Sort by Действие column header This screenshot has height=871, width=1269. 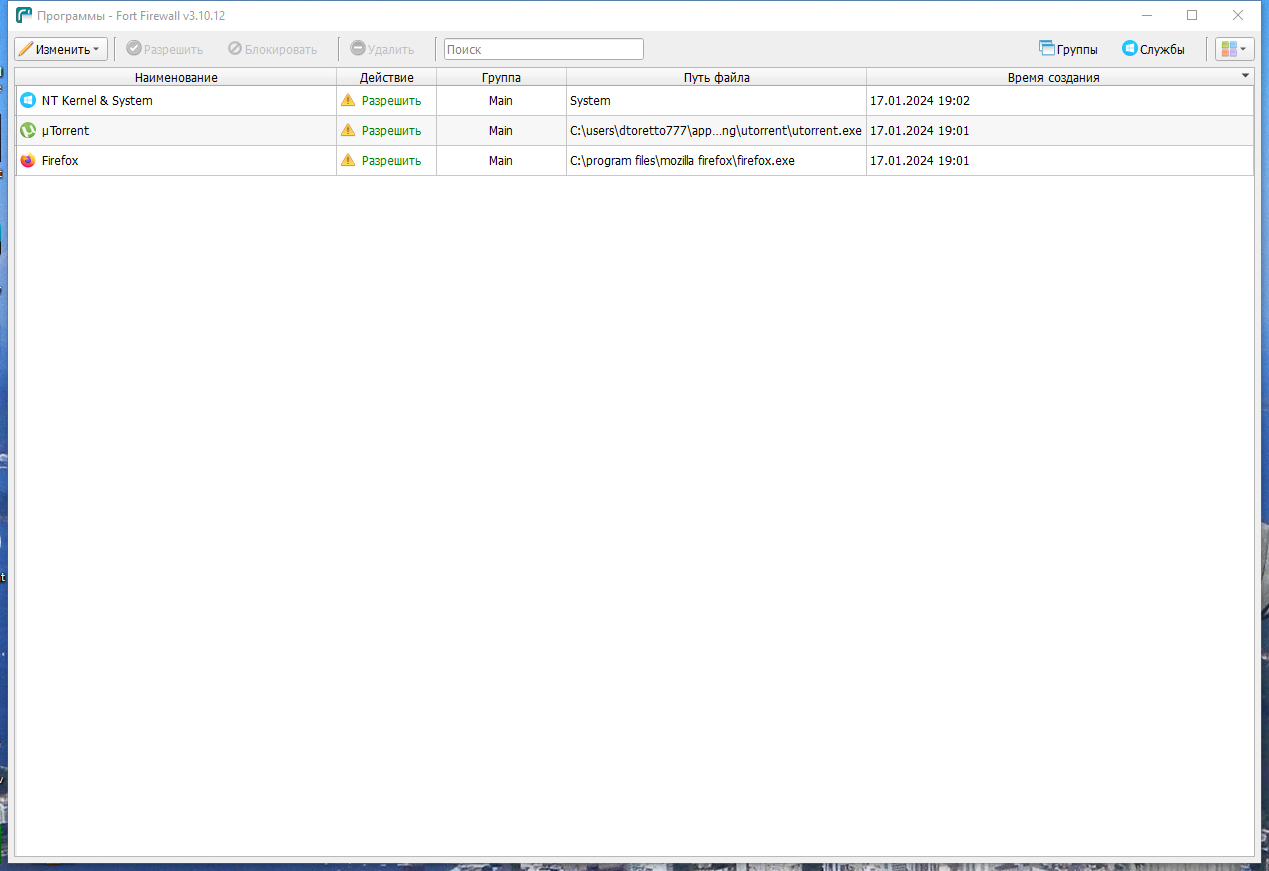click(386, 77)
